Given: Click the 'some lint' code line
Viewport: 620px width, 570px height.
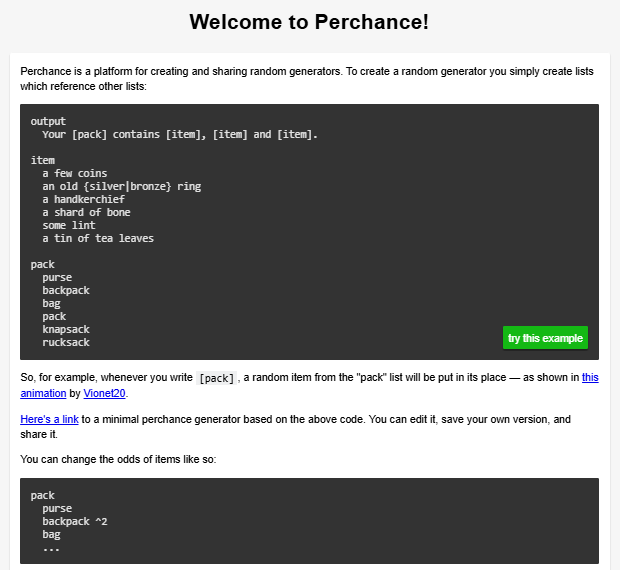Looking at the screenshot, I should coord(69,225).
